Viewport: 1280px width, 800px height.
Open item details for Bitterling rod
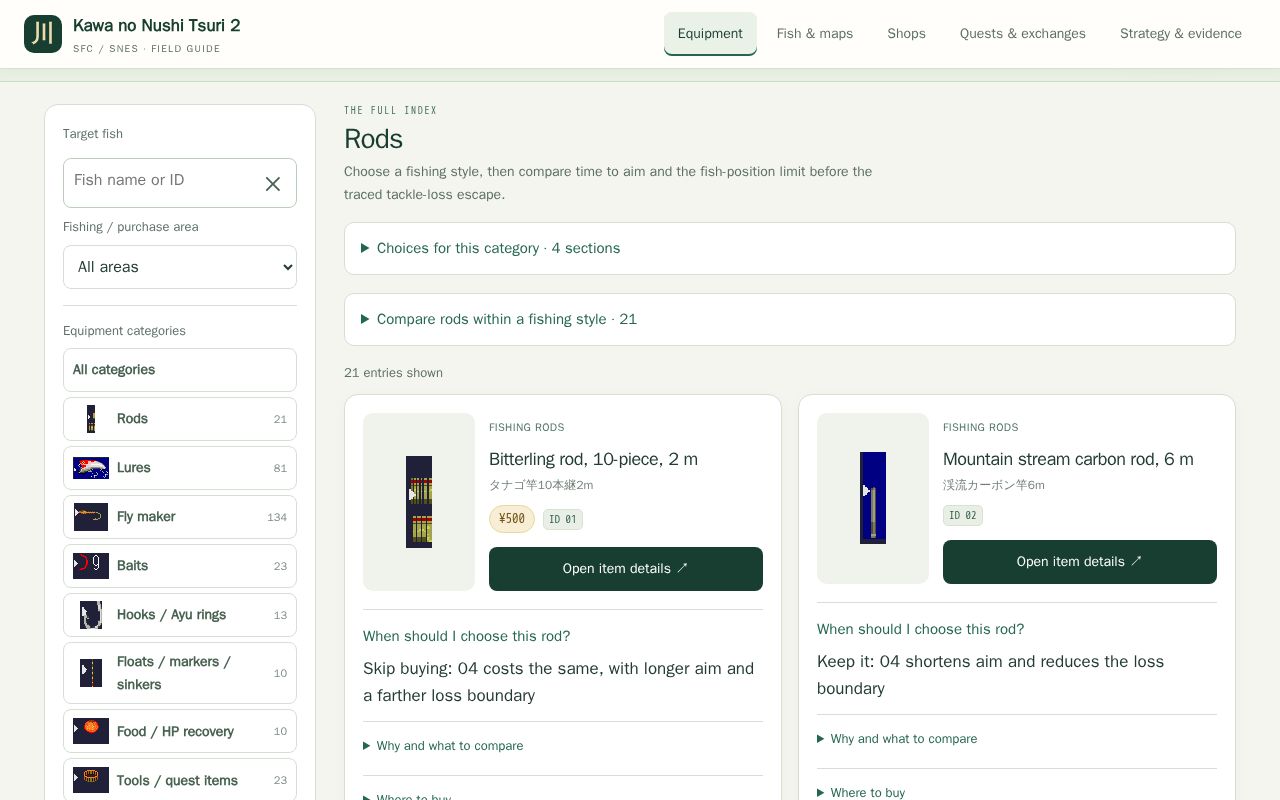tap(626, 569)
